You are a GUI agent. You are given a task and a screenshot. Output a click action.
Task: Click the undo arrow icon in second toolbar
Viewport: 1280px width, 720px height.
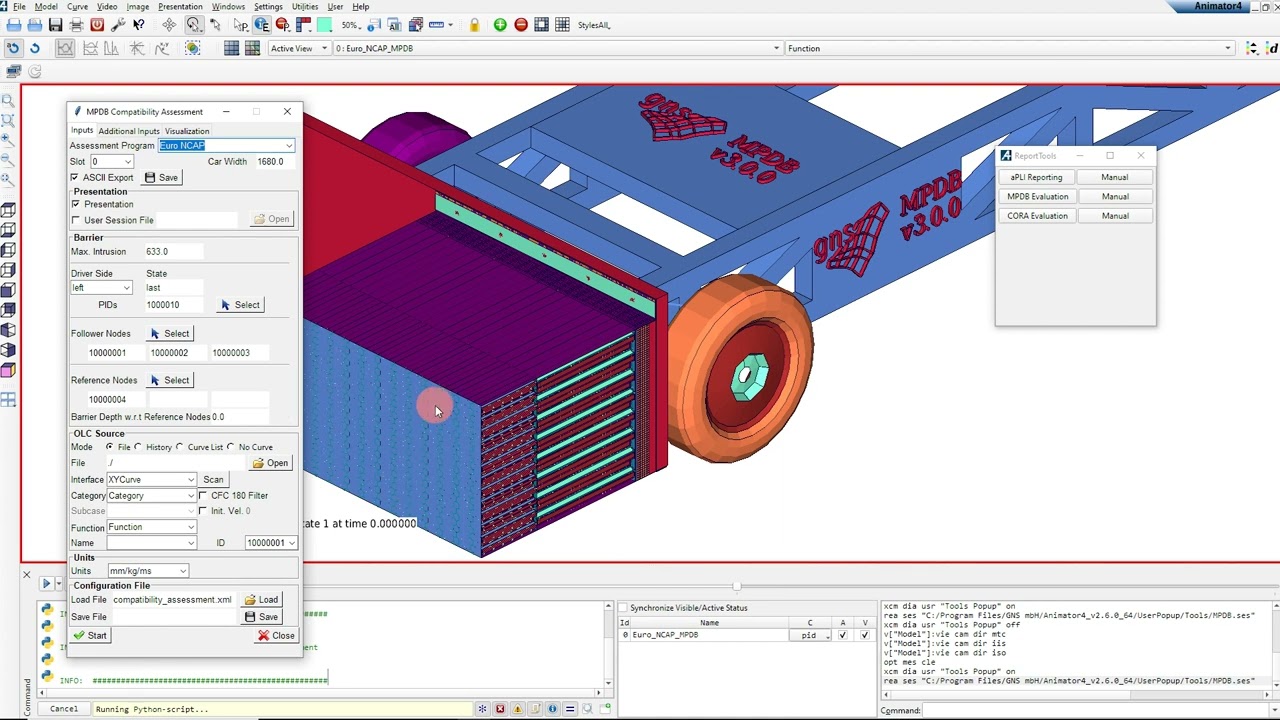[13, 48]
